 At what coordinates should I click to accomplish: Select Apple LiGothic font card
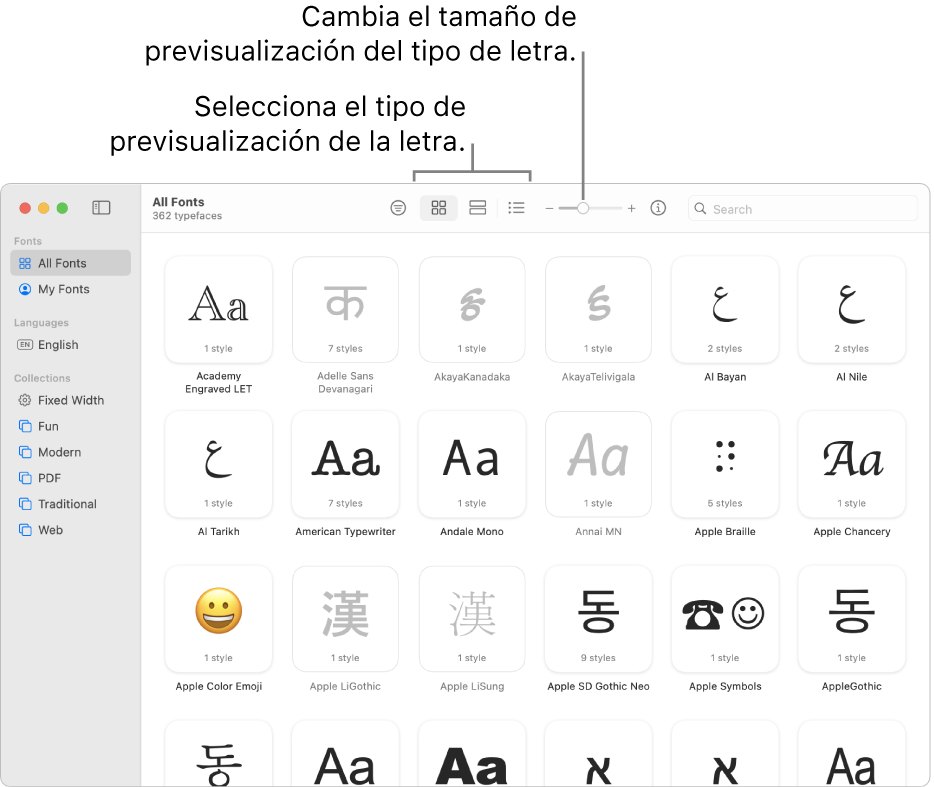[345, 619]
